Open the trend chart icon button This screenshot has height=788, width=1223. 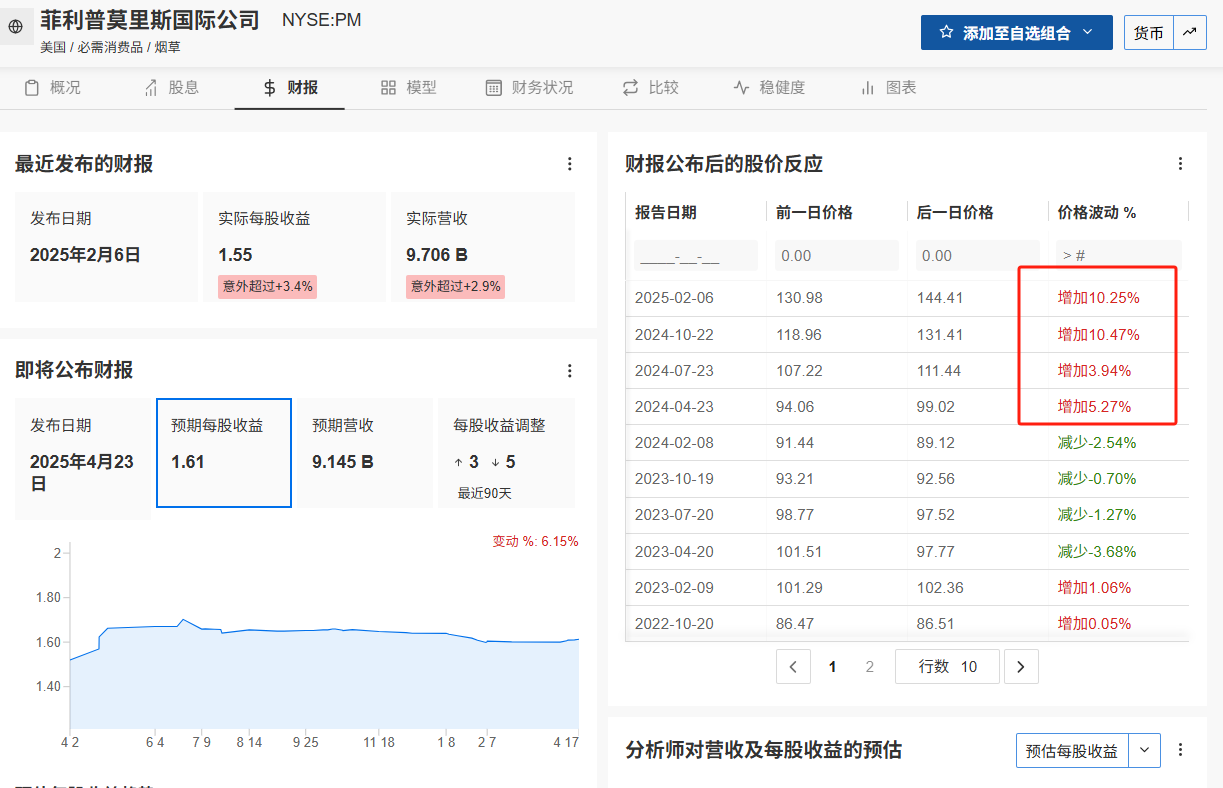point(1189,32)
